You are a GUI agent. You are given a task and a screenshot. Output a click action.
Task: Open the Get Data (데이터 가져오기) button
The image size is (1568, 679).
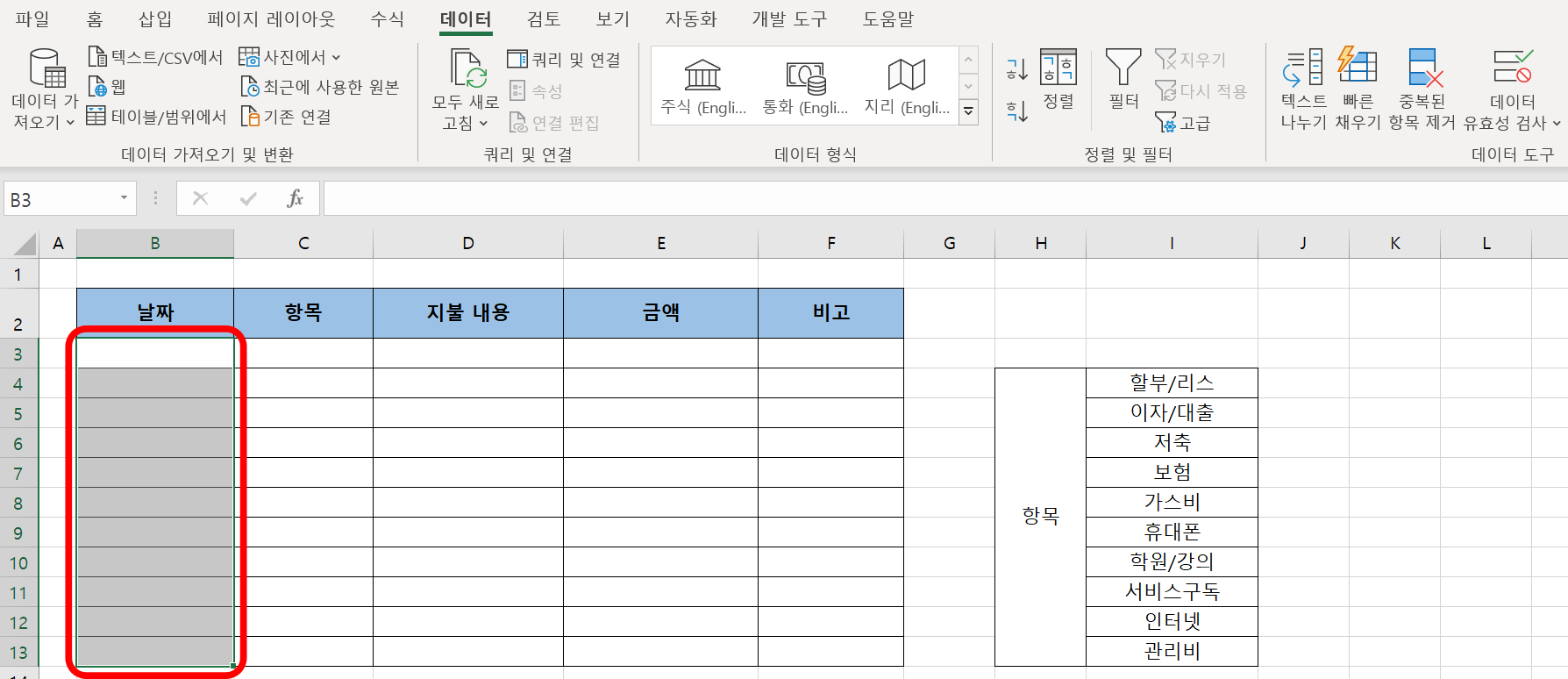(45, 89)
